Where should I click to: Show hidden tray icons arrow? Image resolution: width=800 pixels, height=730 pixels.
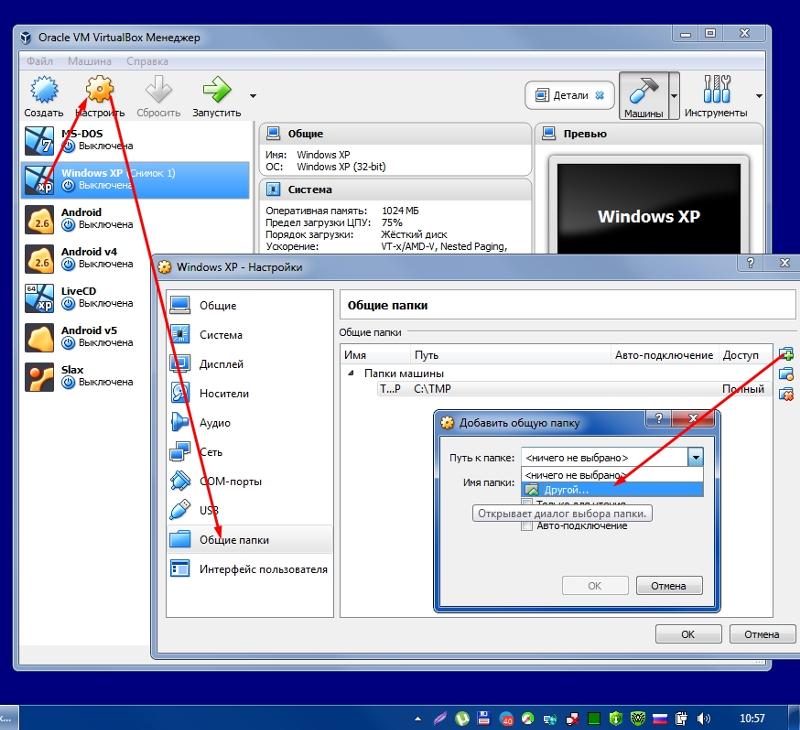418,719
